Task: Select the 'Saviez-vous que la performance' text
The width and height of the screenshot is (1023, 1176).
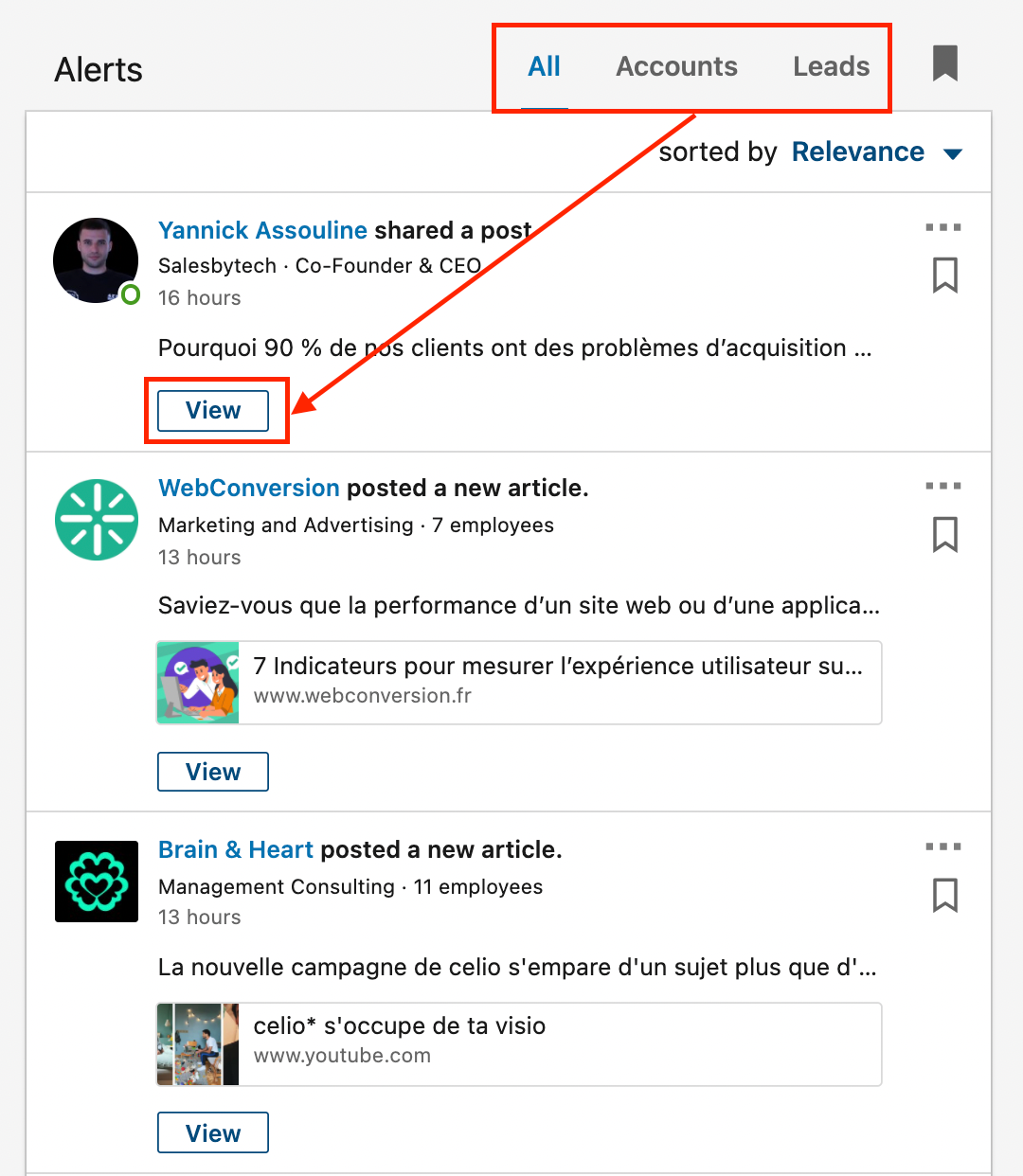Action: [519, 605]
